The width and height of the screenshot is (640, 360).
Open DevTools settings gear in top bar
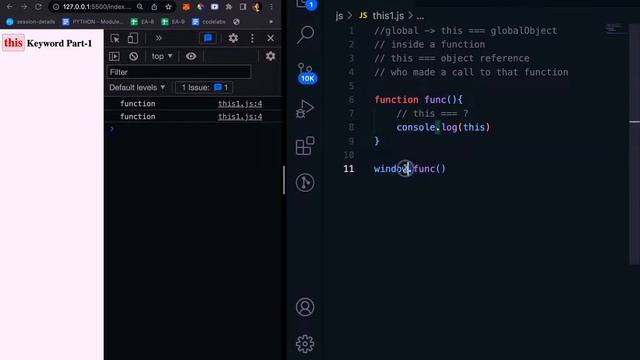[233, 38]
